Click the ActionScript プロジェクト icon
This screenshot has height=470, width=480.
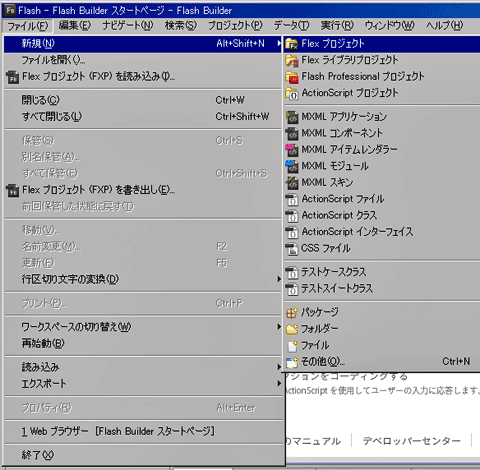coord(292,93)
